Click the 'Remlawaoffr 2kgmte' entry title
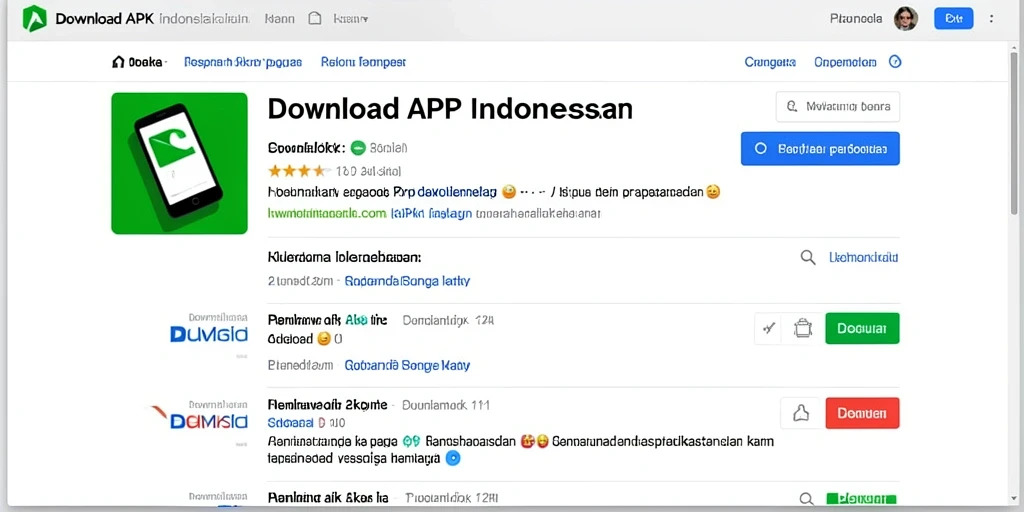1024x512 pixels. [328, 404]
